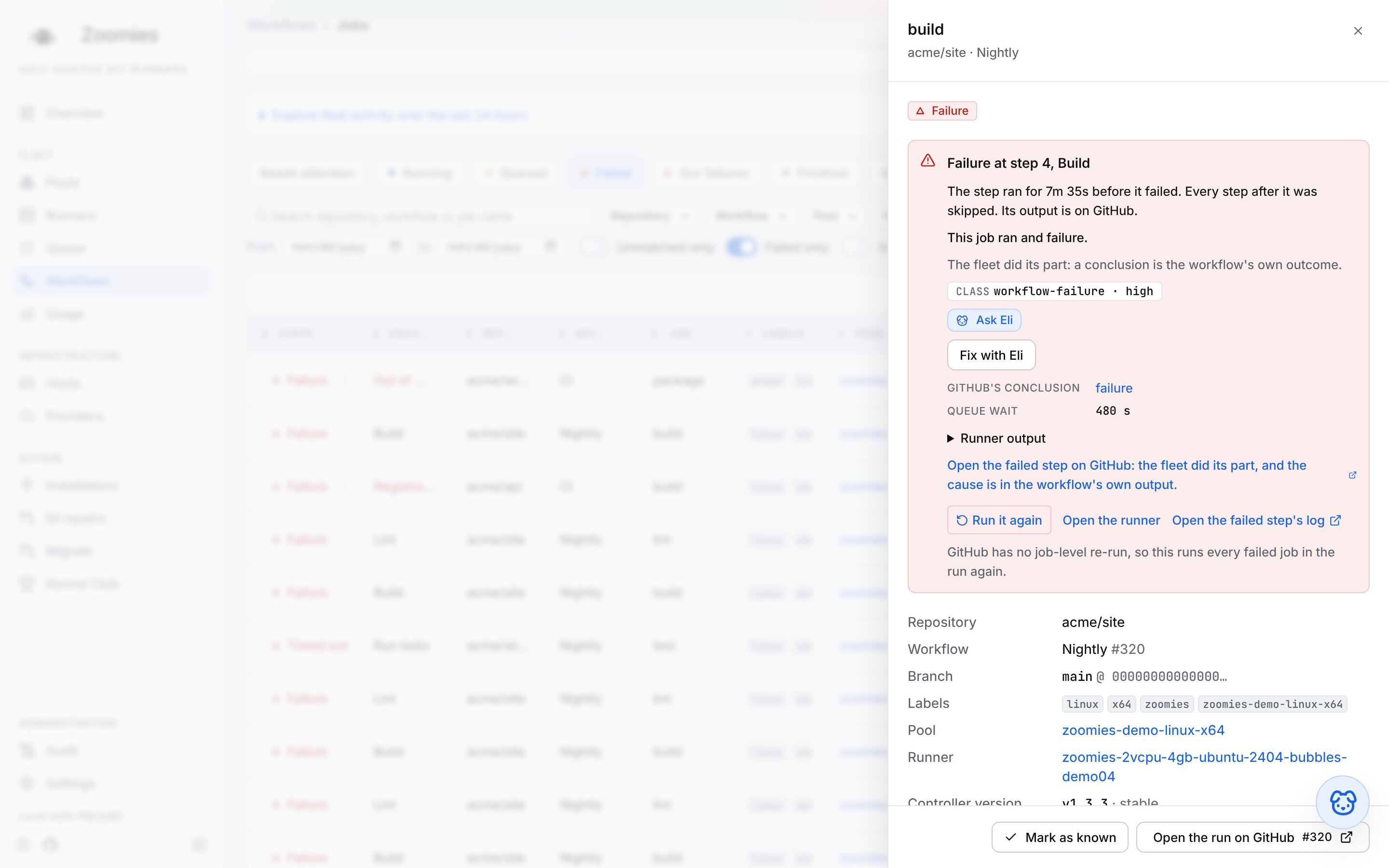Click the x64 label chip
This screenshot has width=1389, height=868.
(1121, 705)
